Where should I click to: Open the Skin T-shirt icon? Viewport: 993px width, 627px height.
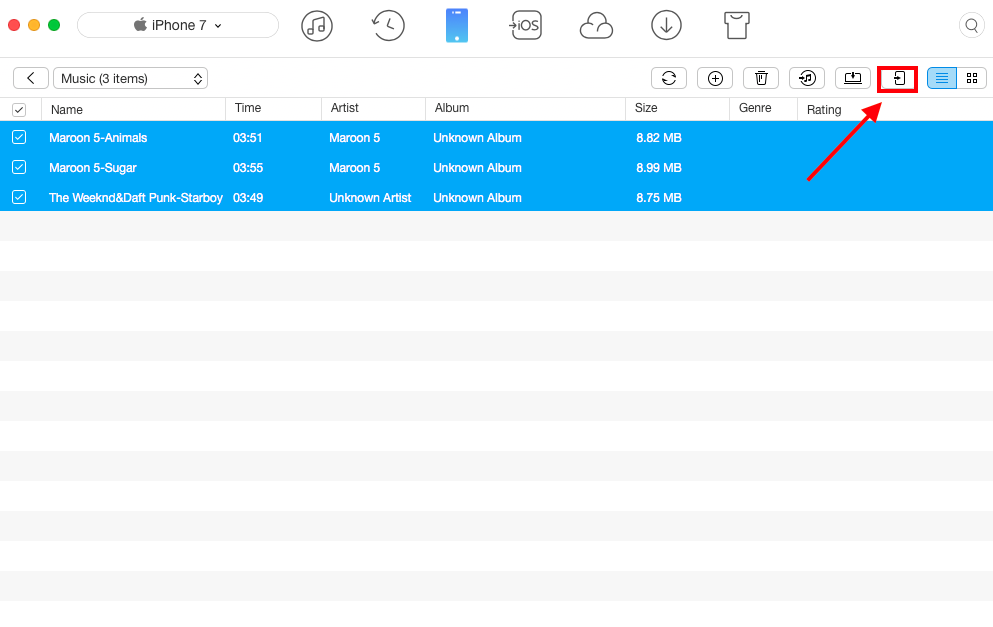(x=737, y=26)
